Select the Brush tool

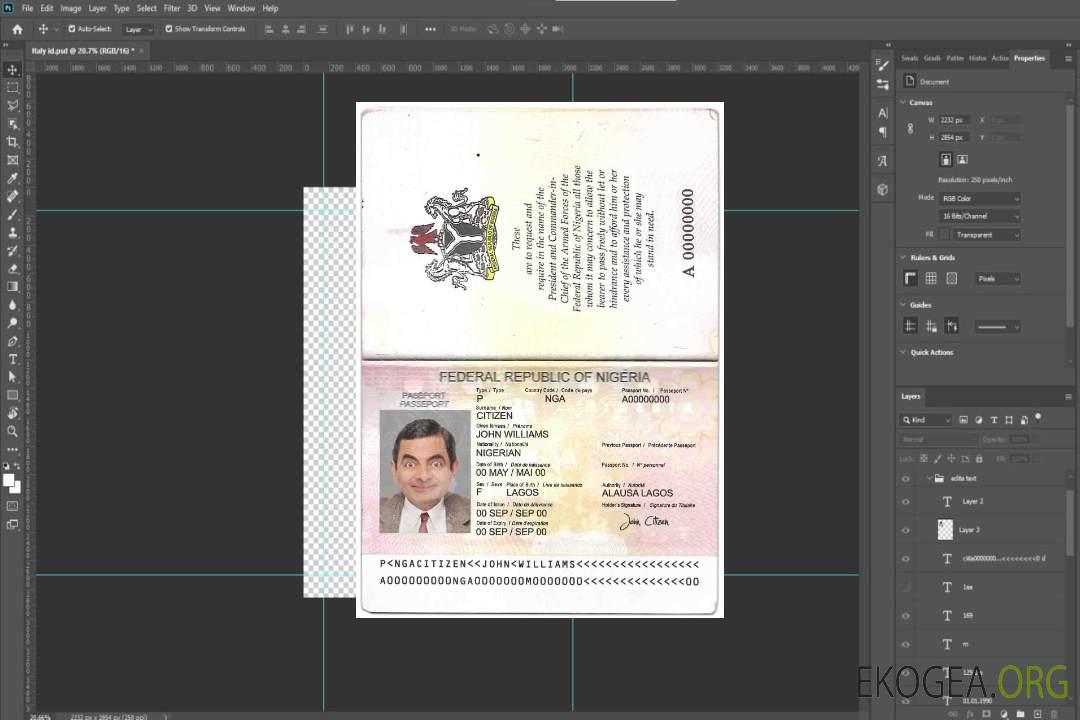[x=12, y=214]
